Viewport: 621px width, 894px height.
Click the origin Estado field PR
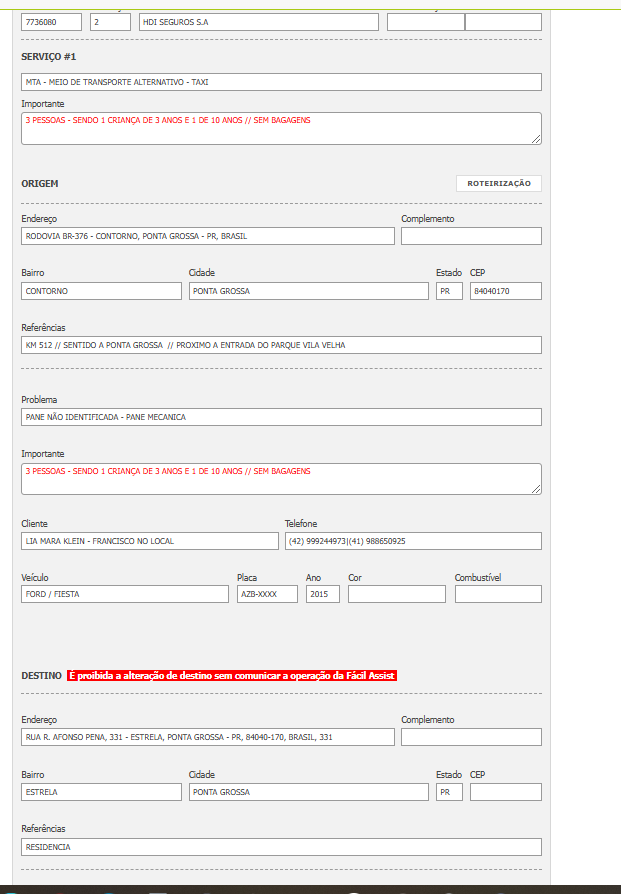(x=449, y=291)
